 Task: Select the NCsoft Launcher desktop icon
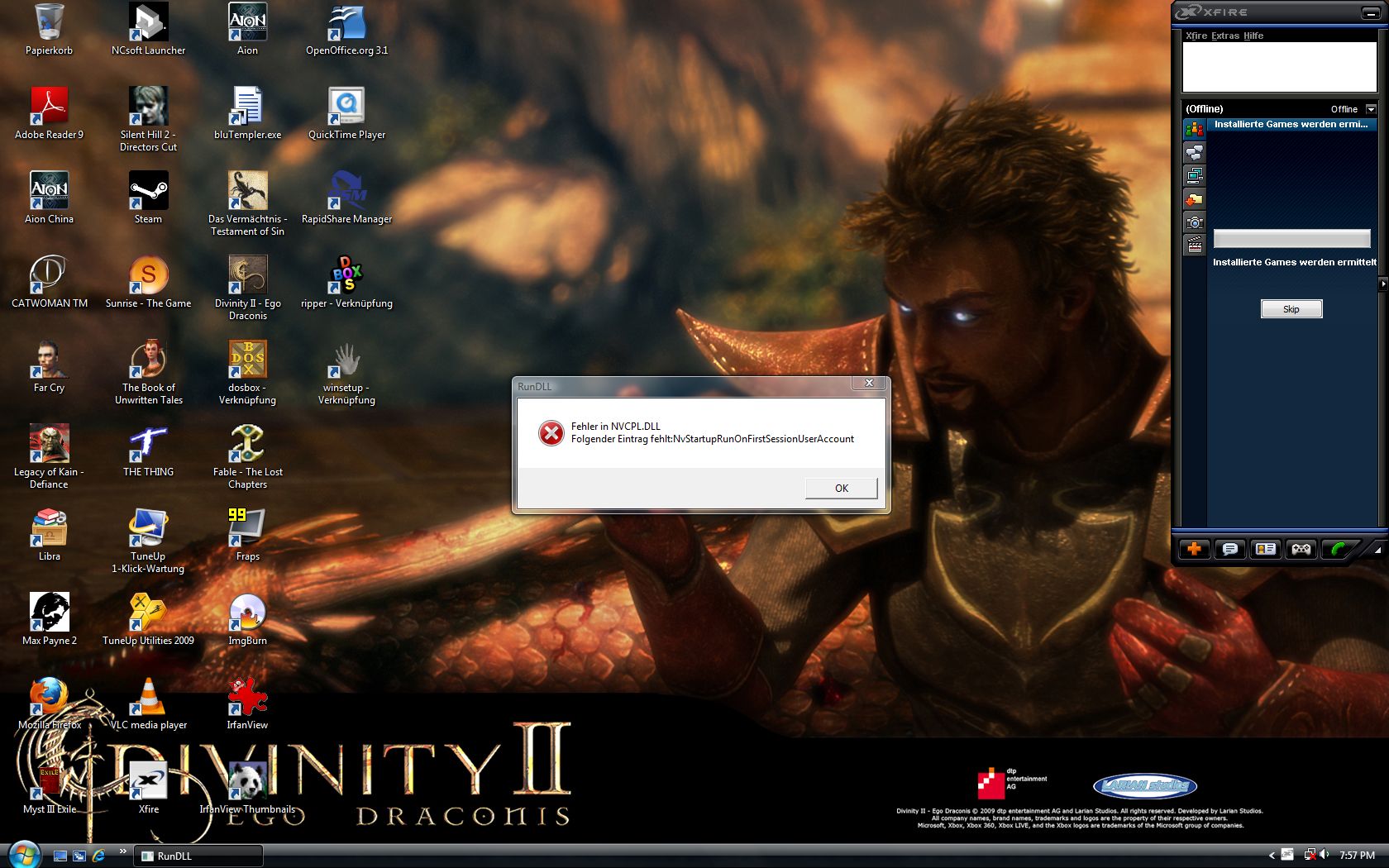point(148,30)
